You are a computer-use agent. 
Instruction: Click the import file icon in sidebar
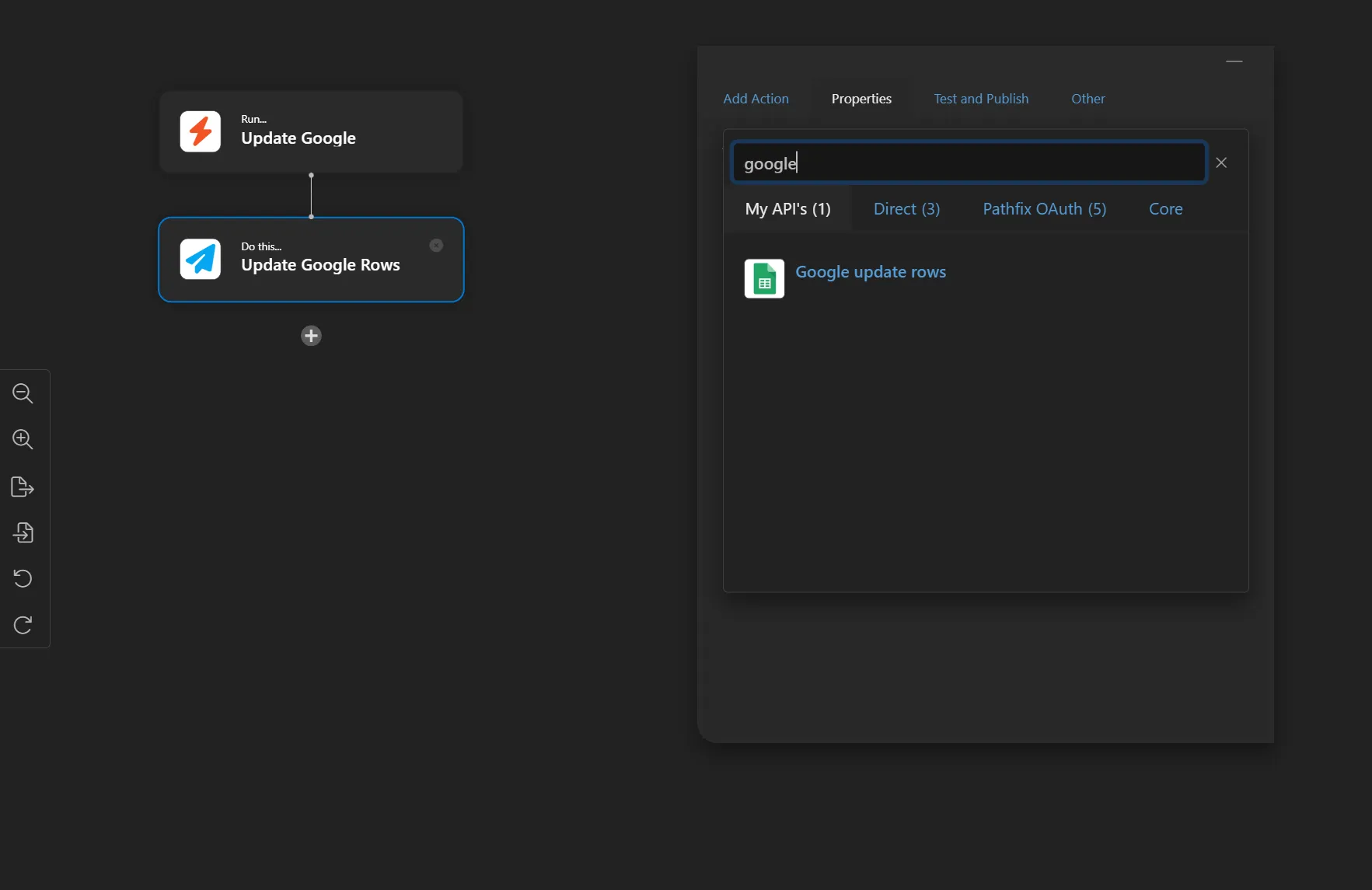[23, 532]
